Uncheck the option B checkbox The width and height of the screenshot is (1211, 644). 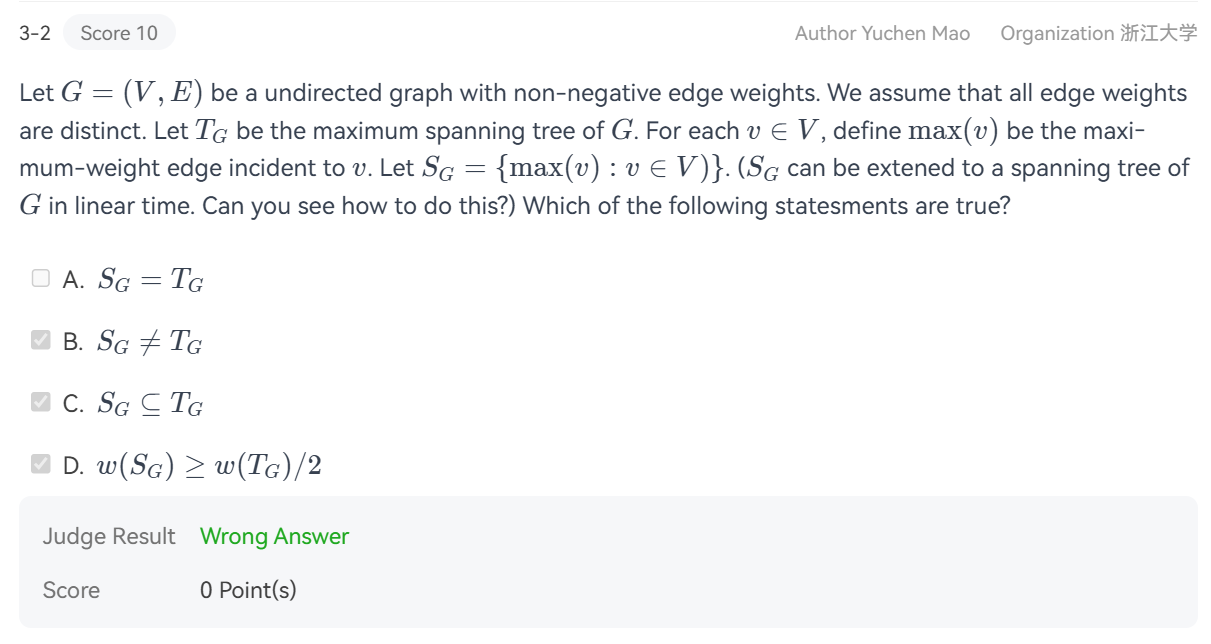coord(40,341)
